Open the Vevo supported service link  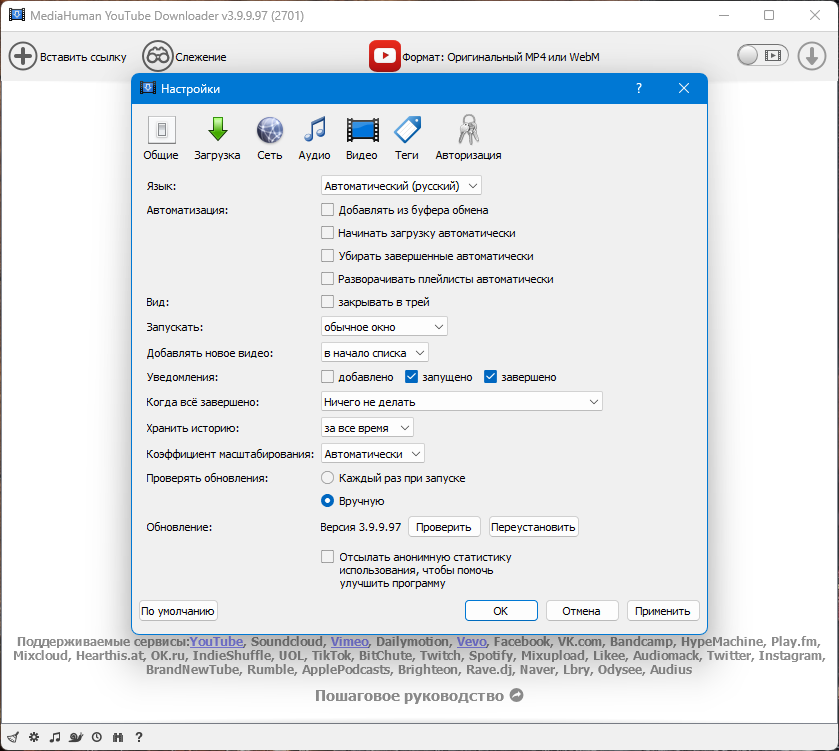pyautogui.click(x=471, y=641)
